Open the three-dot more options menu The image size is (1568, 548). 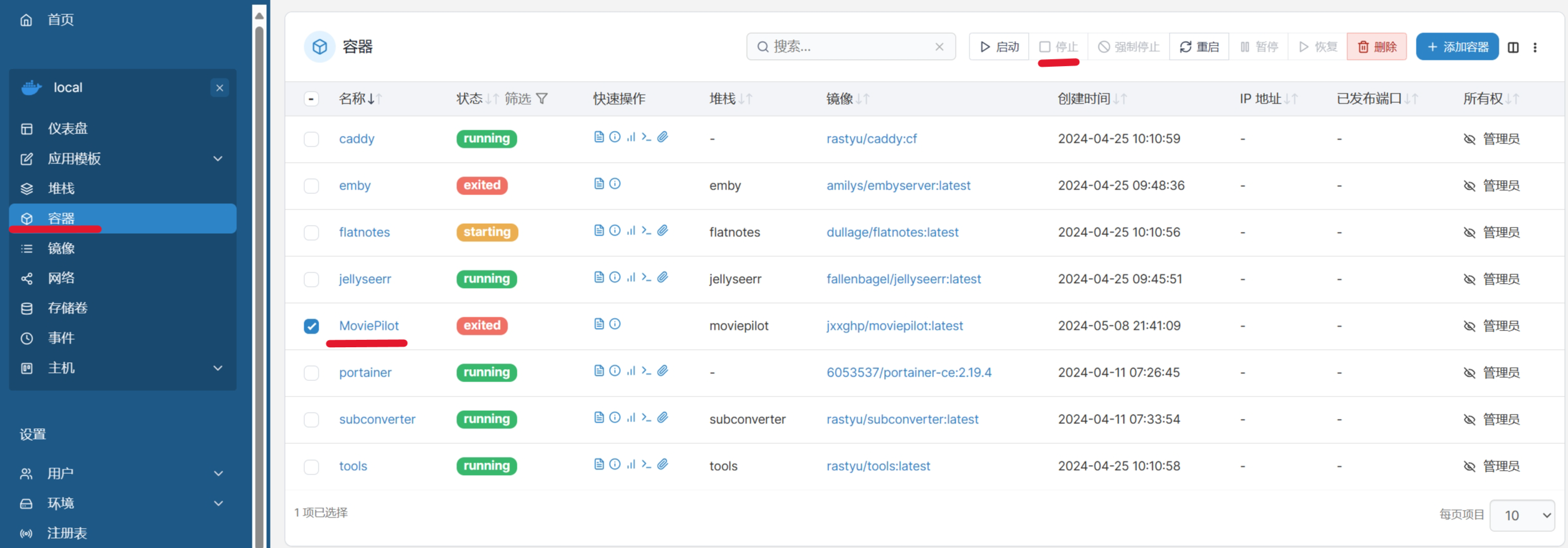1535,47
